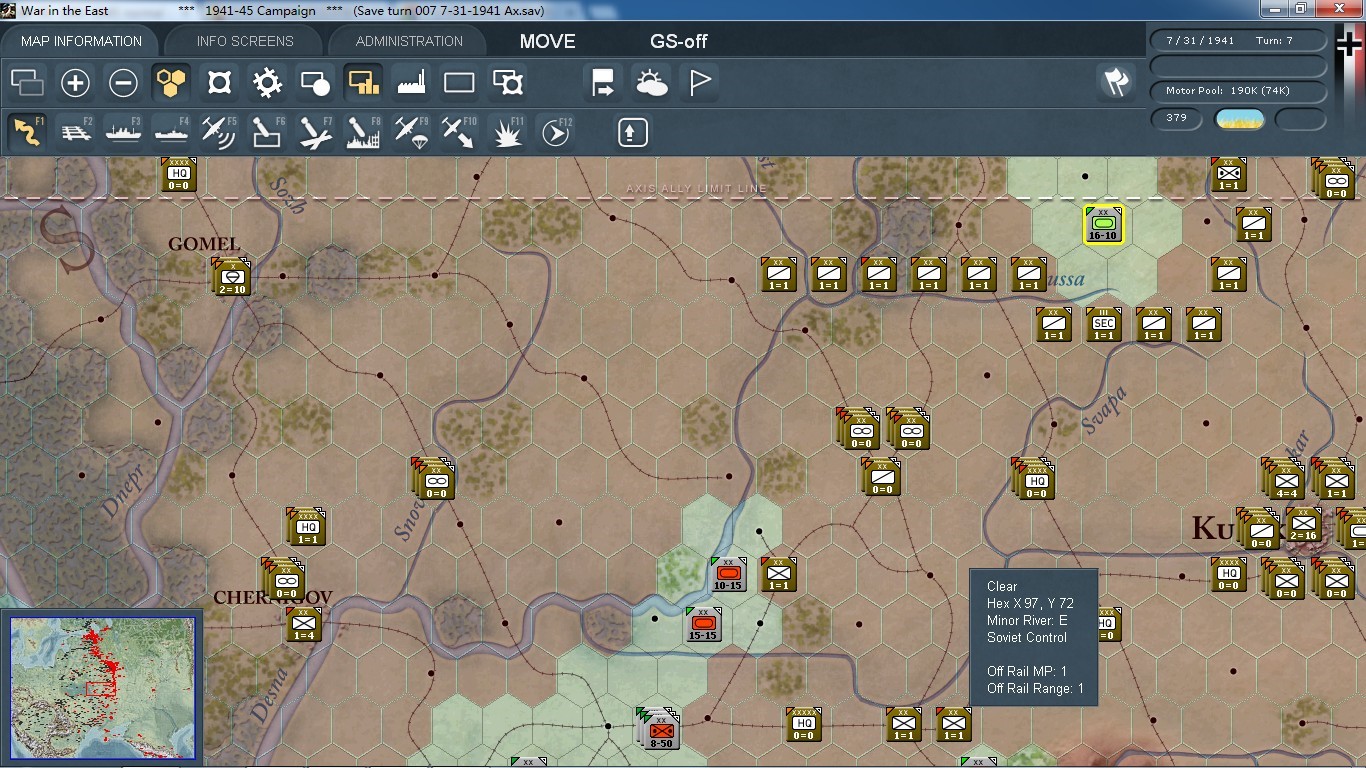Toggle the hex grid overlay icon
This screenshot has width=1366, height=768.
click(171, 83)
